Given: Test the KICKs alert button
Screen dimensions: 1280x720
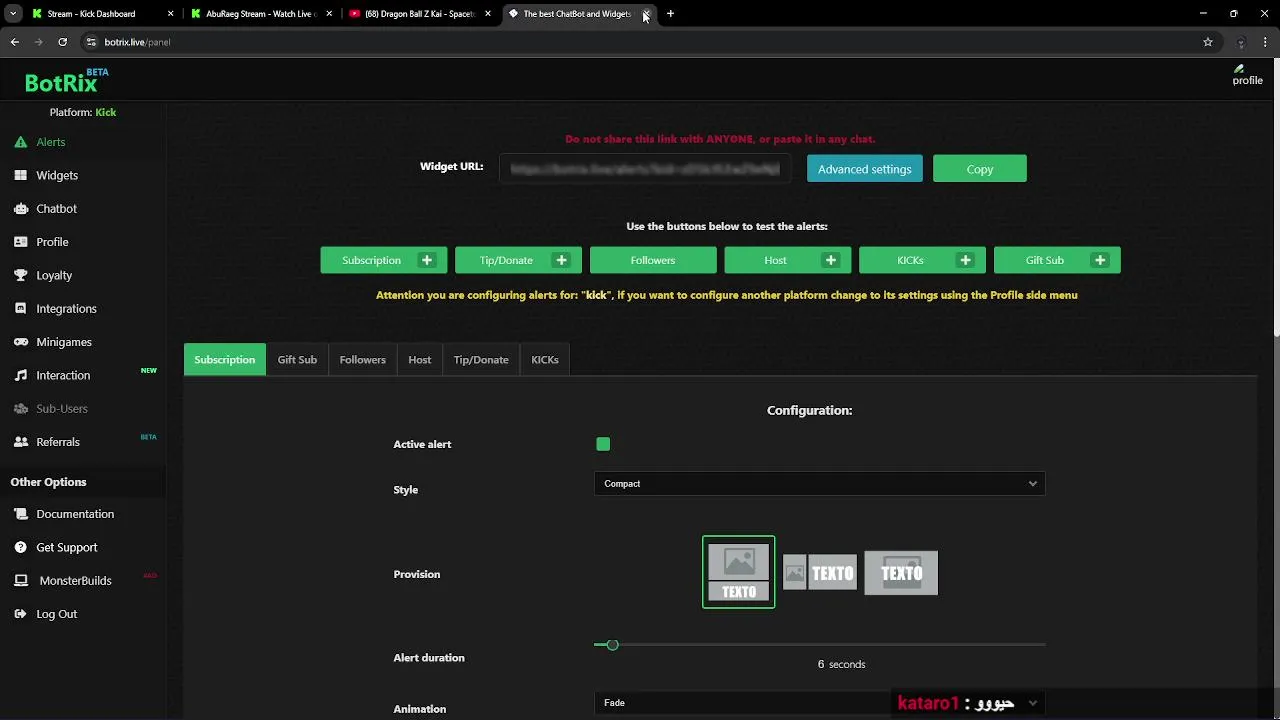Looking at the screenshot, I should pyautogui.click(x=922, y=260).
